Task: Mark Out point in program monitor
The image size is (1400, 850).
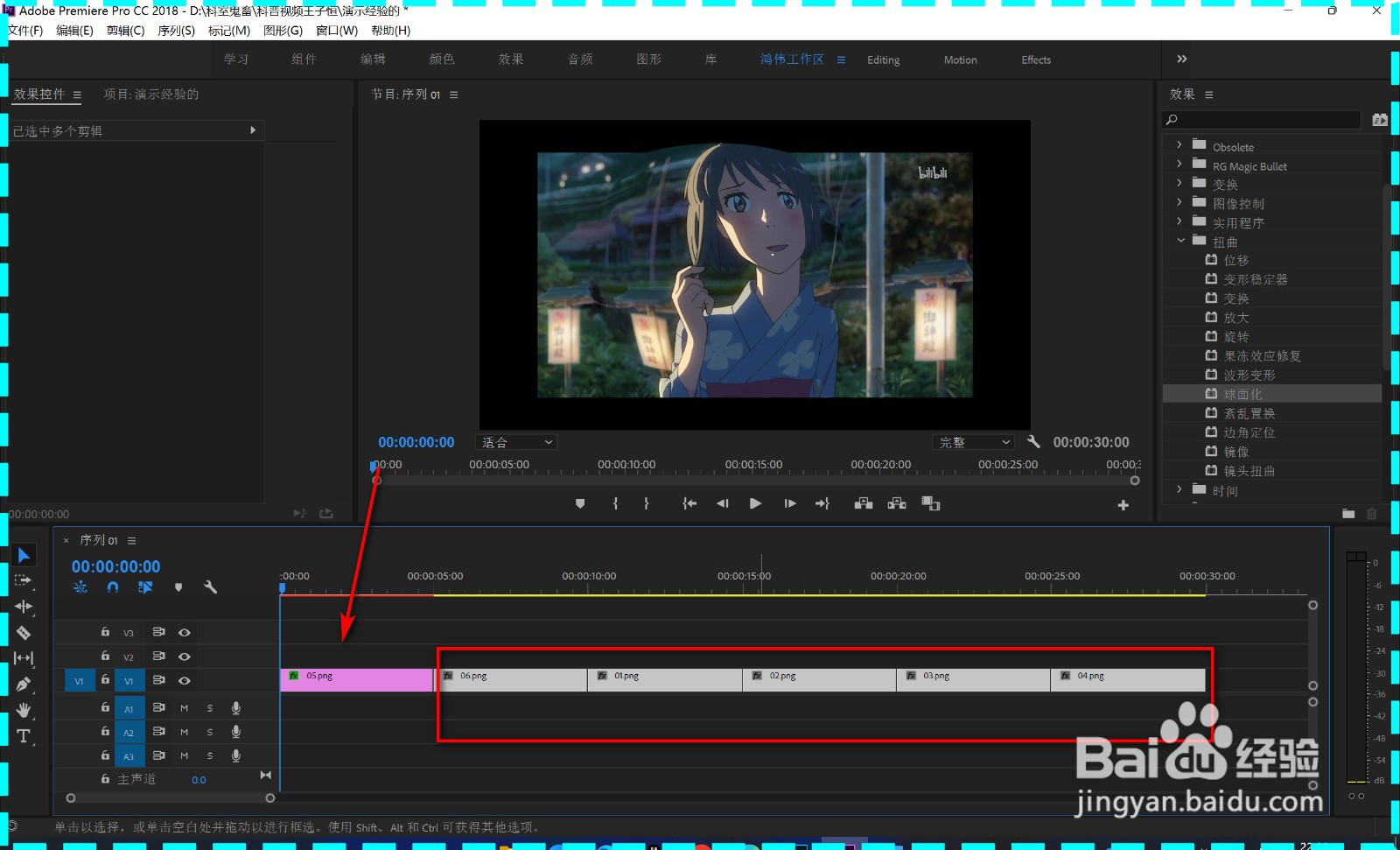Action: click(x=647, y=504)
